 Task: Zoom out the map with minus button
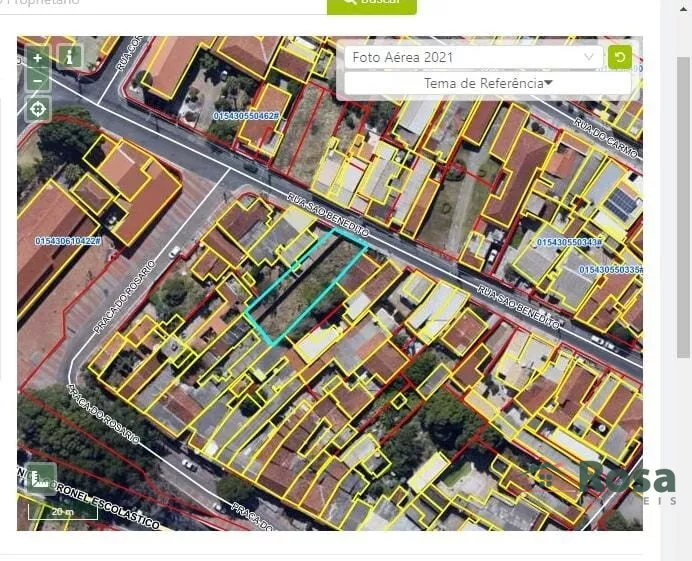tap(38, 81)
